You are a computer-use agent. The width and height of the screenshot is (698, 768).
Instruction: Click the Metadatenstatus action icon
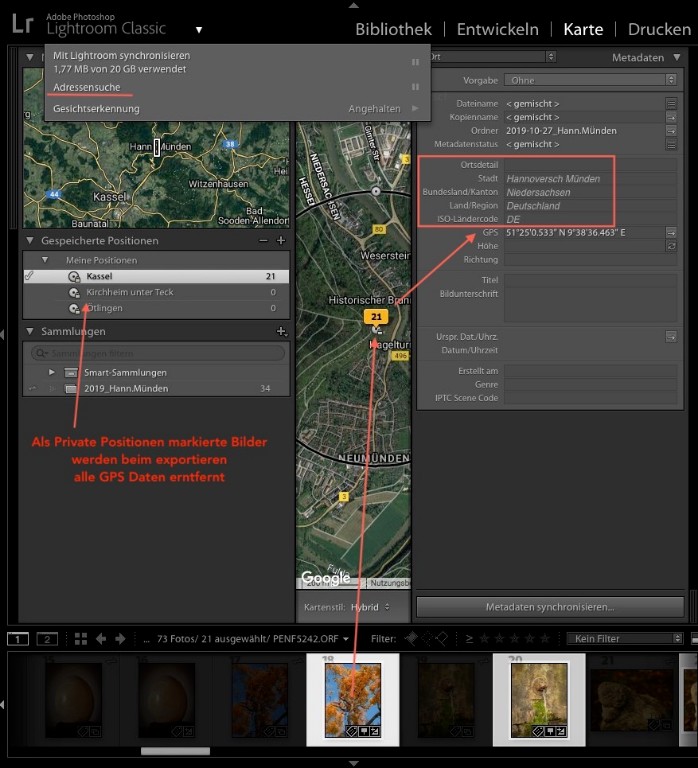[671, 144]
